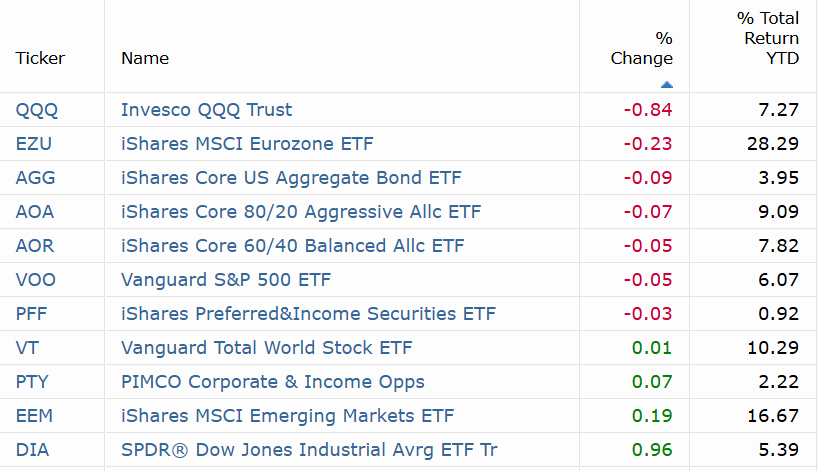Sort by the Name column header

click(x=145, y=58)
